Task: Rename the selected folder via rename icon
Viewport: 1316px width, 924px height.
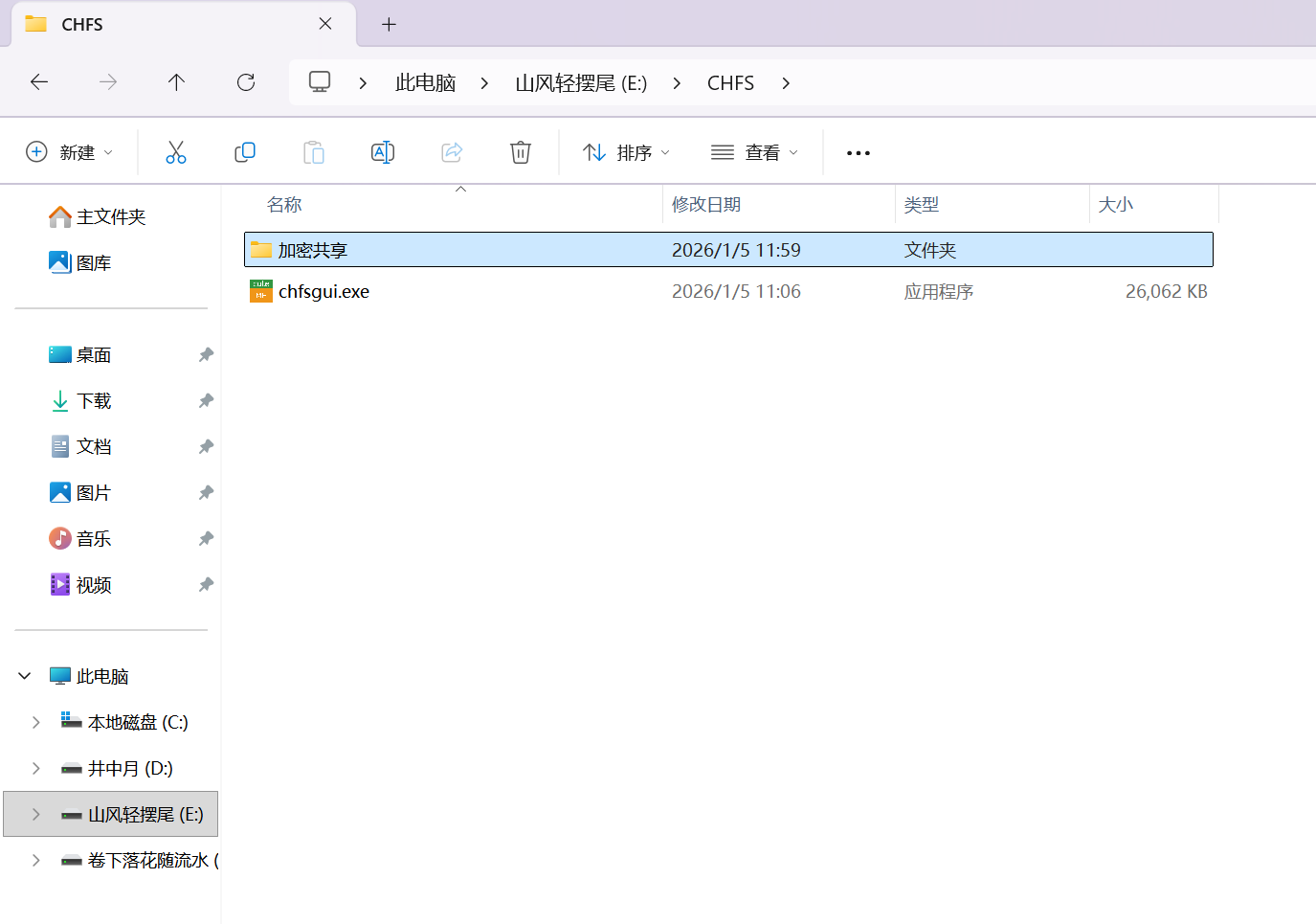Action: [382, 151]
